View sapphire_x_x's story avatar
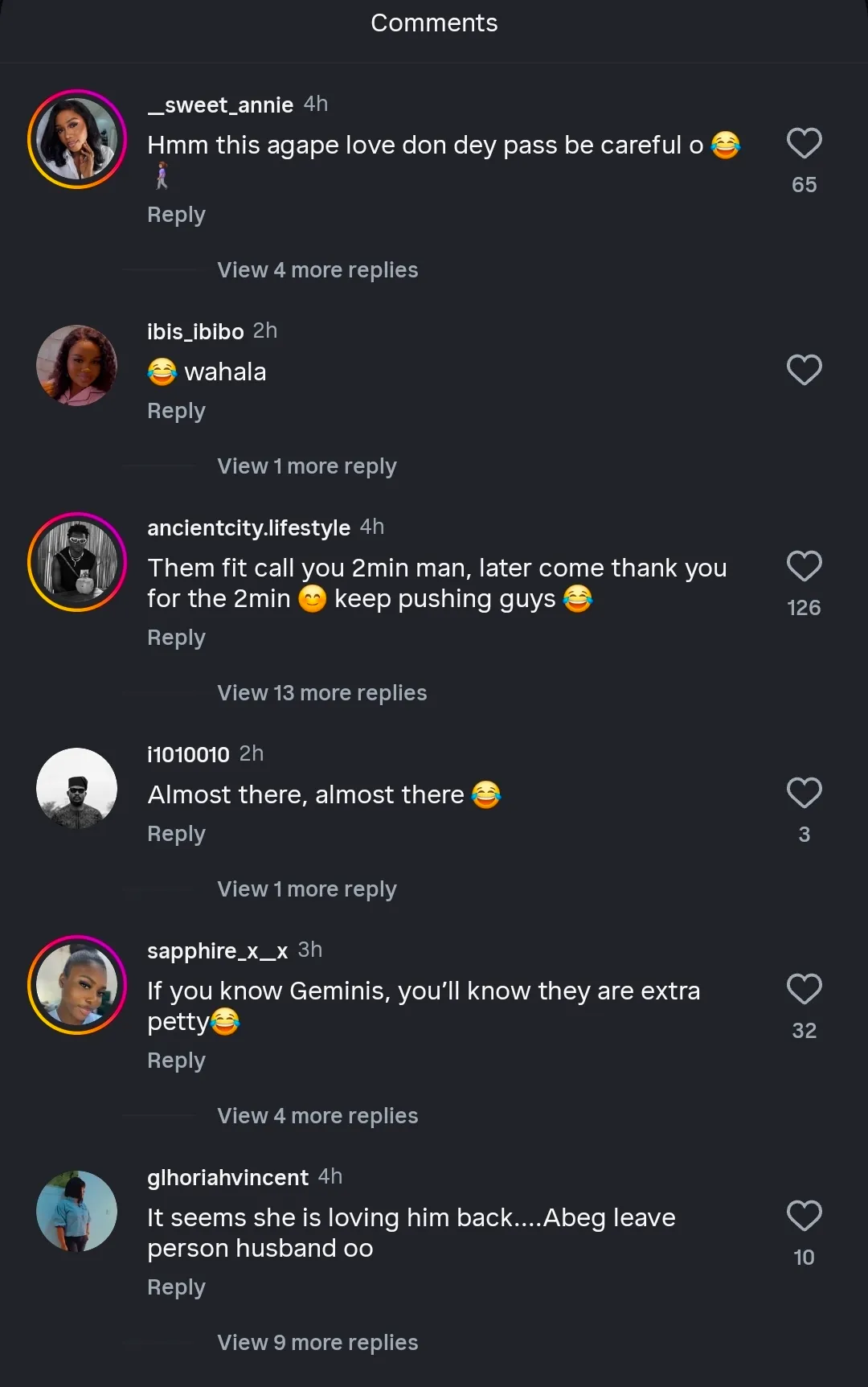 pyautogui.click(x=77, y=985)
